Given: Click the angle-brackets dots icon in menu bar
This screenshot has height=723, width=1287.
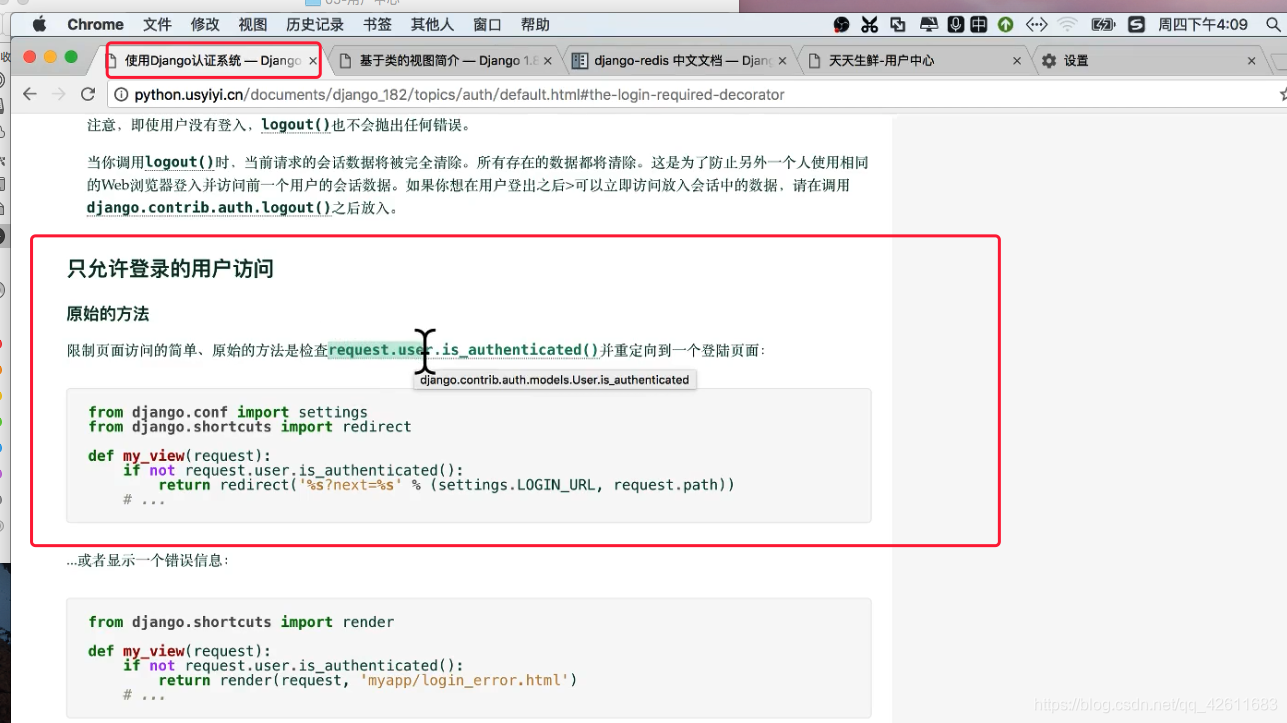Looking at the screenshot, I should pyautogui.click(x=1036, y=24).
